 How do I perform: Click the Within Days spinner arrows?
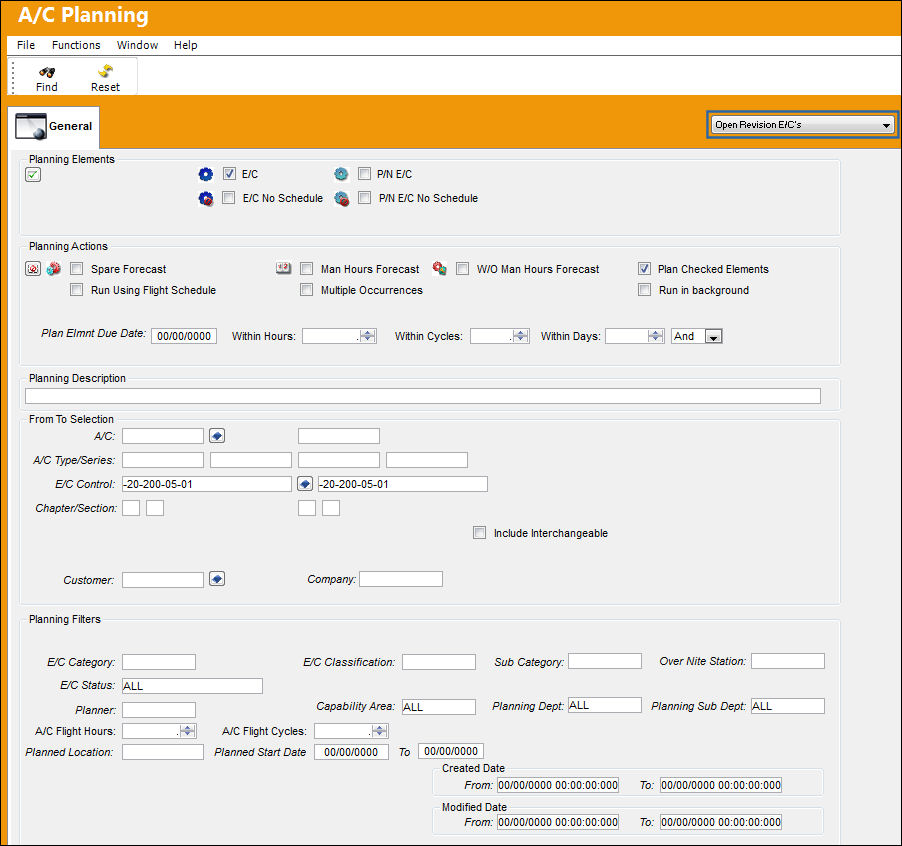655,336
